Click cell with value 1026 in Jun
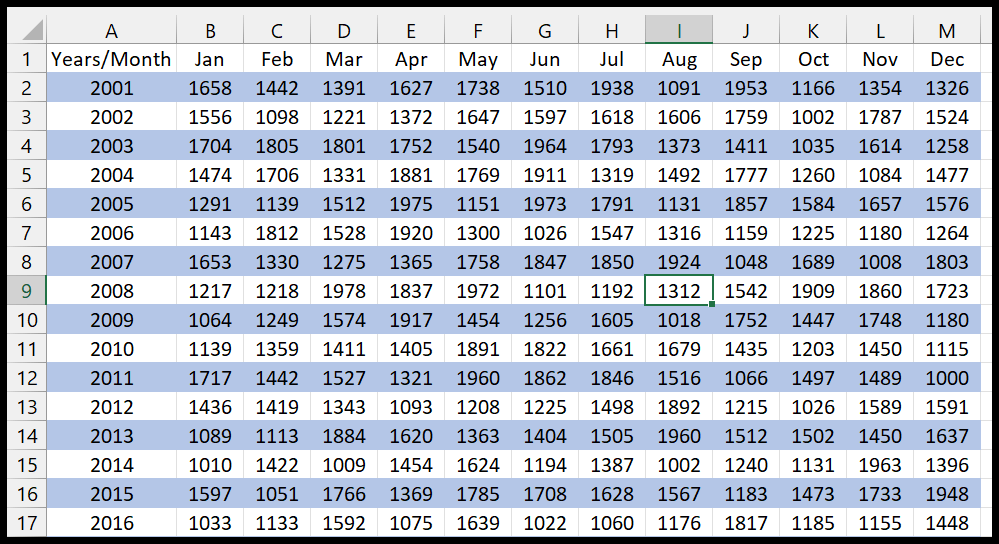This screenshot has width=999, height=544. tap(545, 233)
